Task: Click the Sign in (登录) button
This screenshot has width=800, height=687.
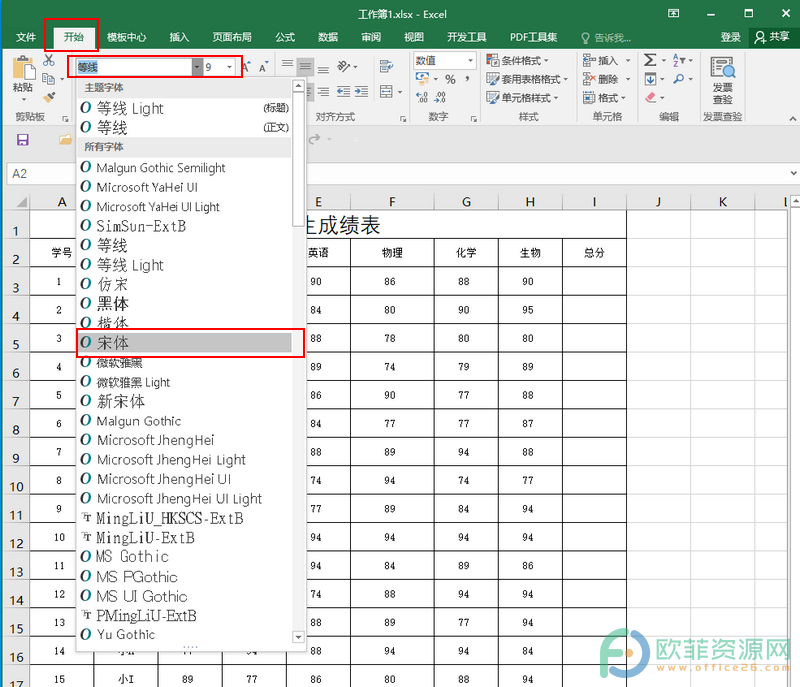Action: click(731, 37)
